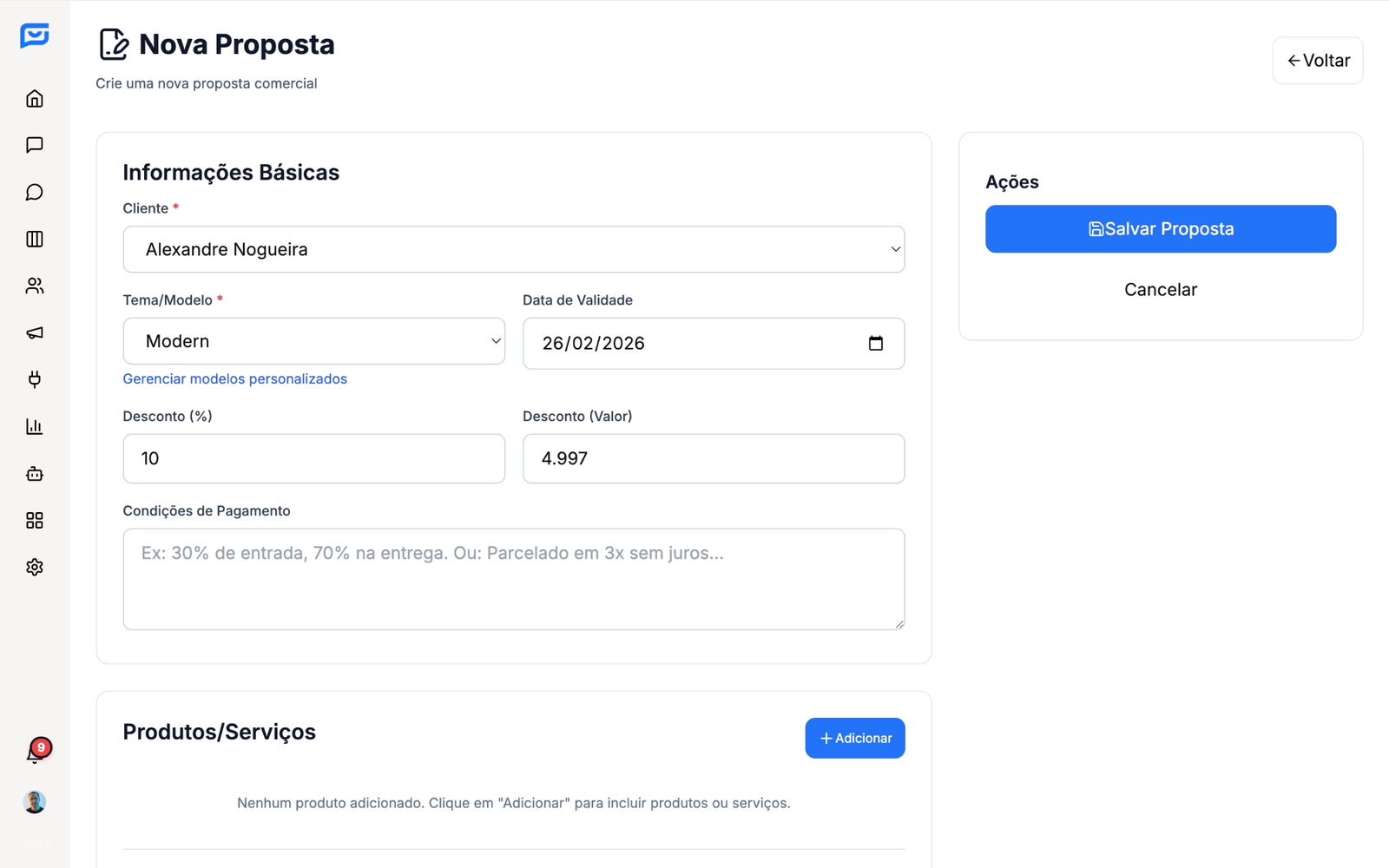The width and height of the screenshot is (1389, 868).
Task: Open the robot automation icon
Action: [x=35, y=474]
